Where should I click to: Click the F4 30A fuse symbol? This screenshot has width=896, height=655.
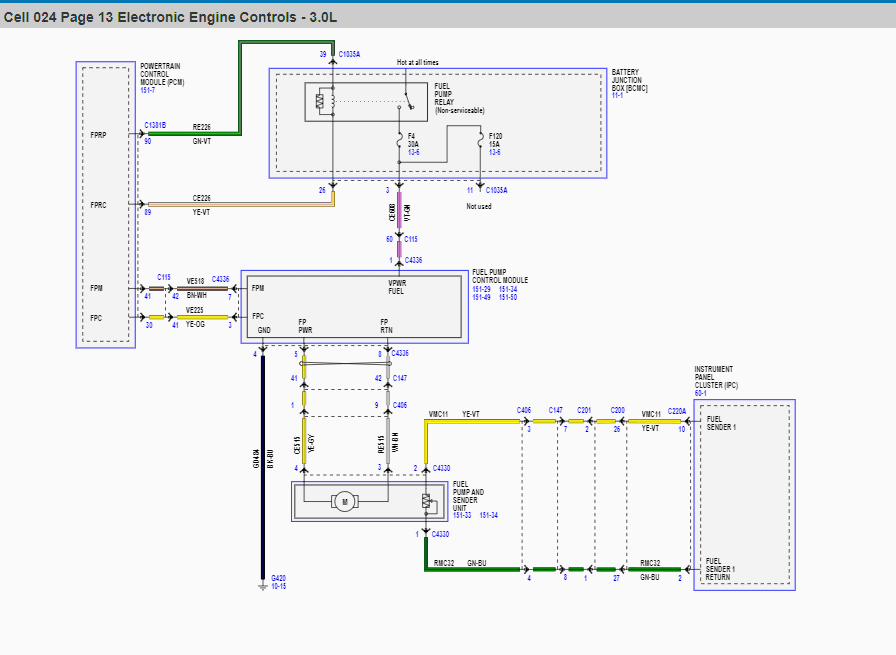(400, 141)
